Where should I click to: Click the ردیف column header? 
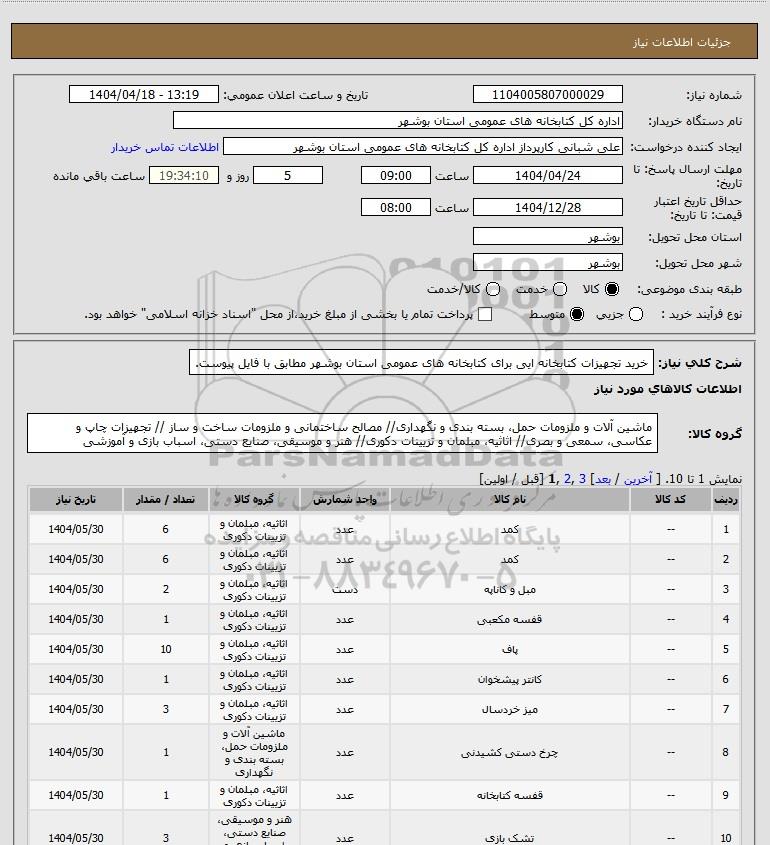click(726, 500)
